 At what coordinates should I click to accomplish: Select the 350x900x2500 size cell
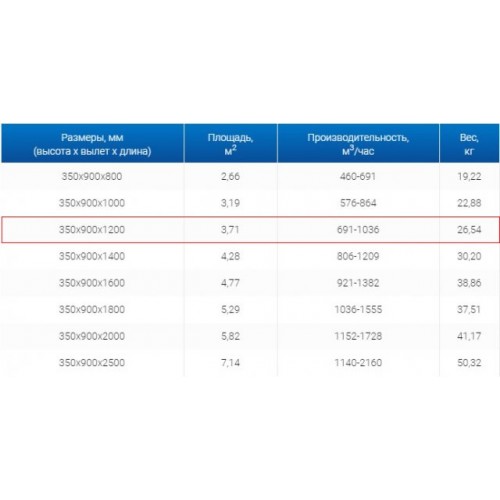pyautogui.click(x=92, y=363)
